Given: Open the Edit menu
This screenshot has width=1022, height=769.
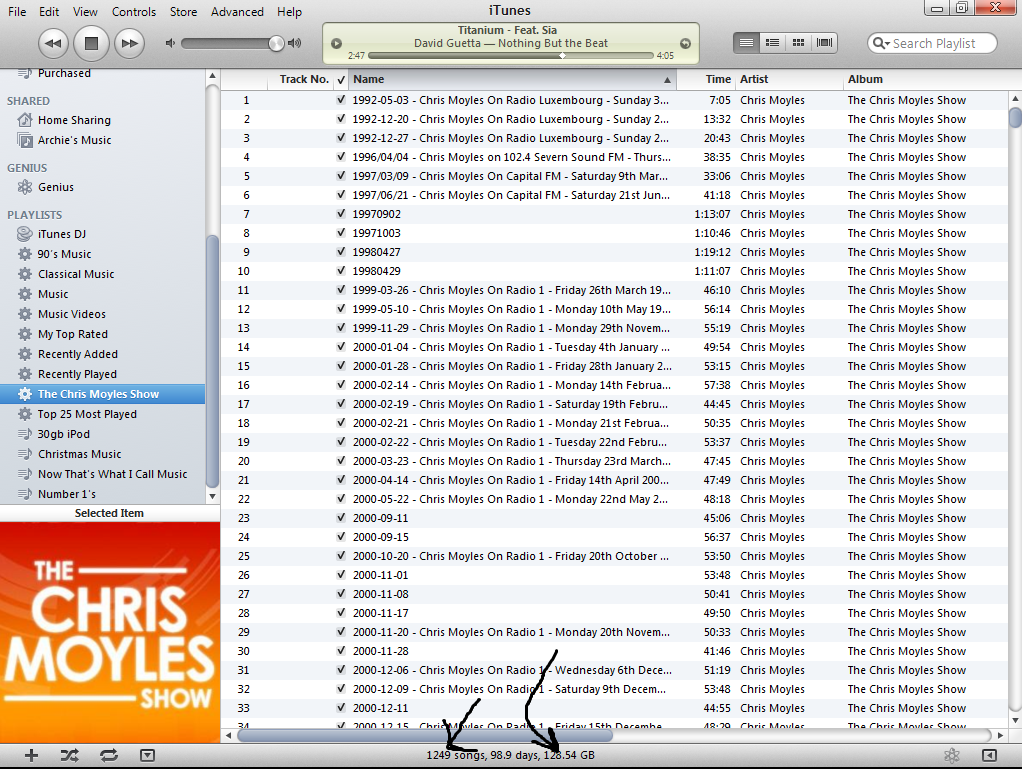Looking at the screenshot, I should pos(49,12).
